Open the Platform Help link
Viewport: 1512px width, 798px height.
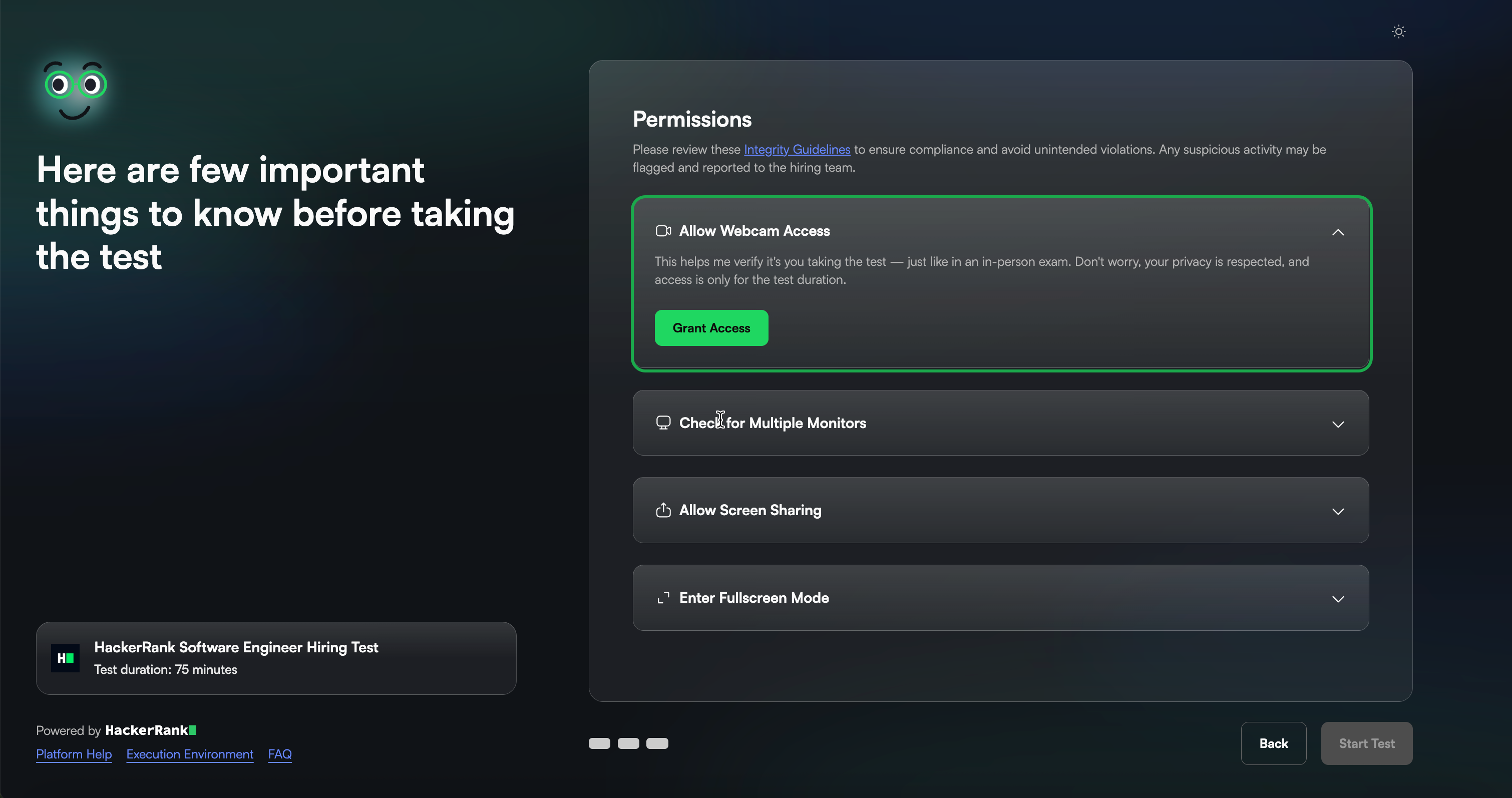74,754
